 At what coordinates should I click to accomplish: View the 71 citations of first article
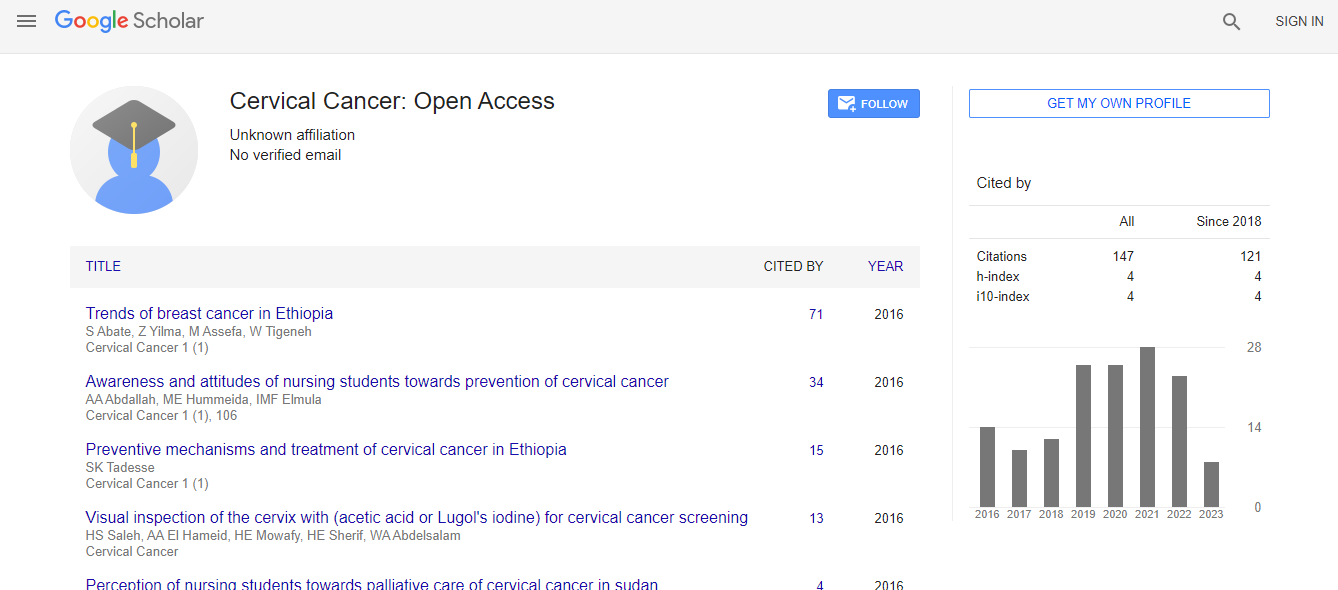816,314
